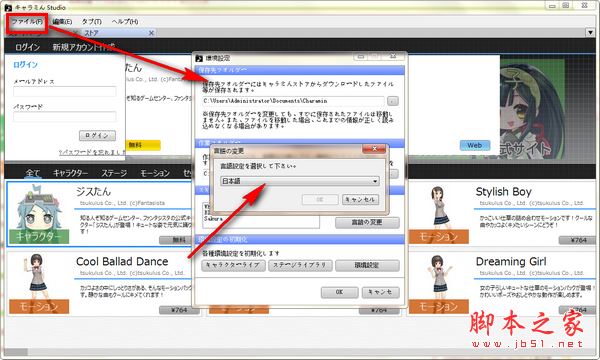
Task: Select the キャラクター category tab
Action: tap(70, 173)
